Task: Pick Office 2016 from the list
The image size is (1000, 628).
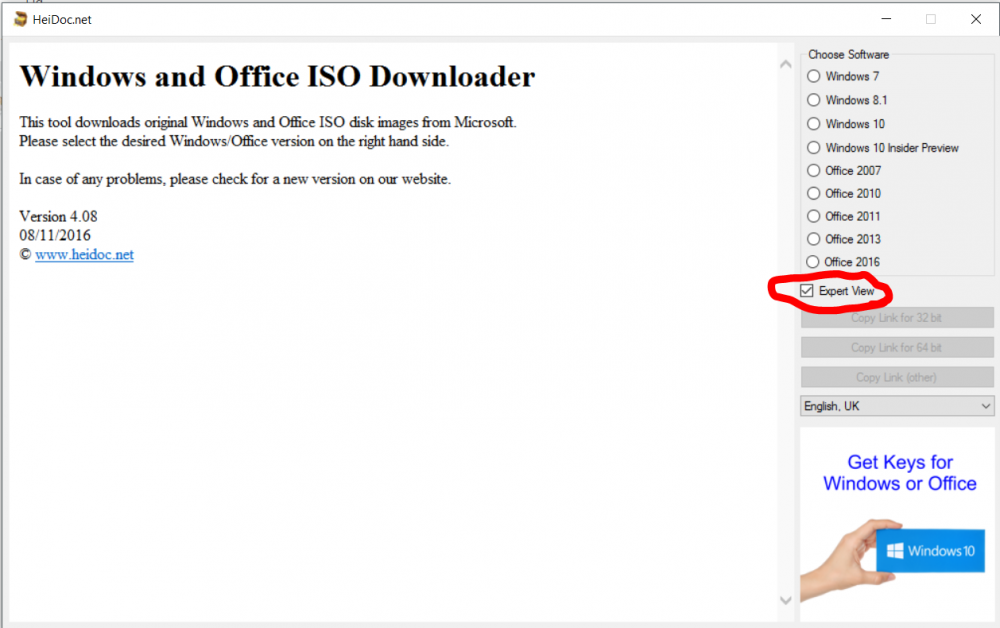Action: click(813, 261)
